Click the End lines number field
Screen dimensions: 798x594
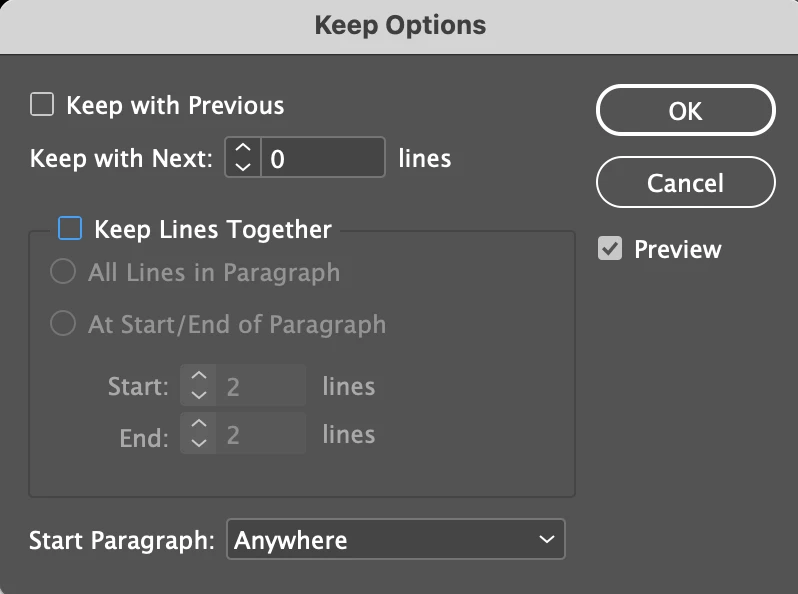coord(262,434)
